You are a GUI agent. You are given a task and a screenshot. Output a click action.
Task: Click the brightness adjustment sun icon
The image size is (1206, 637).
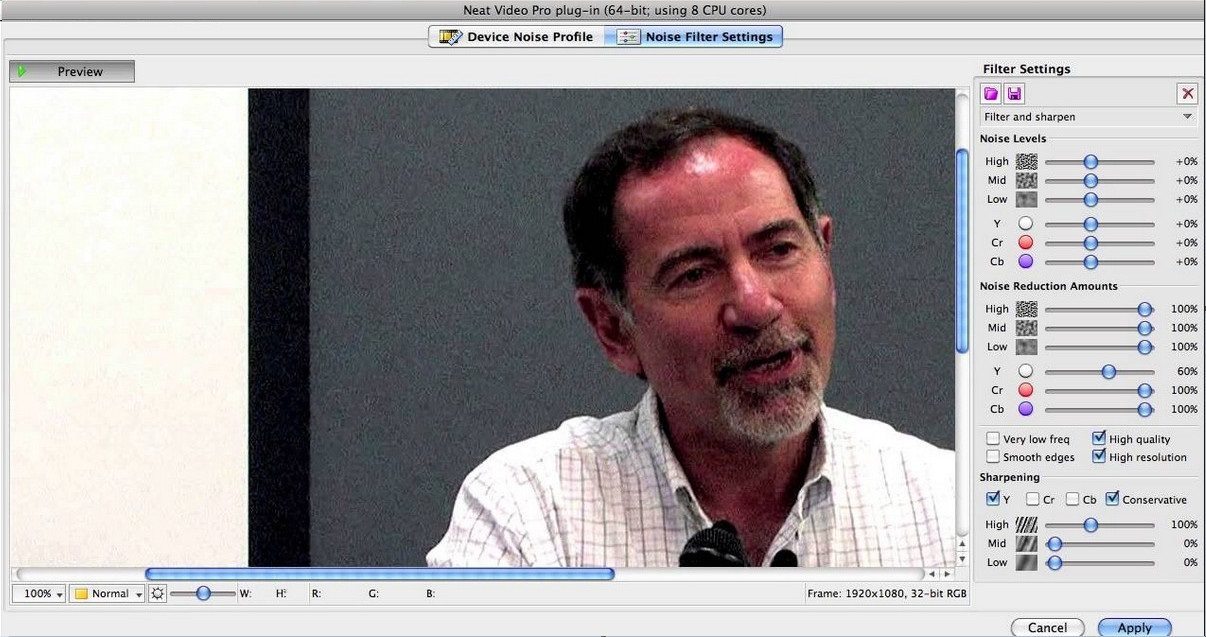[157, 593]
